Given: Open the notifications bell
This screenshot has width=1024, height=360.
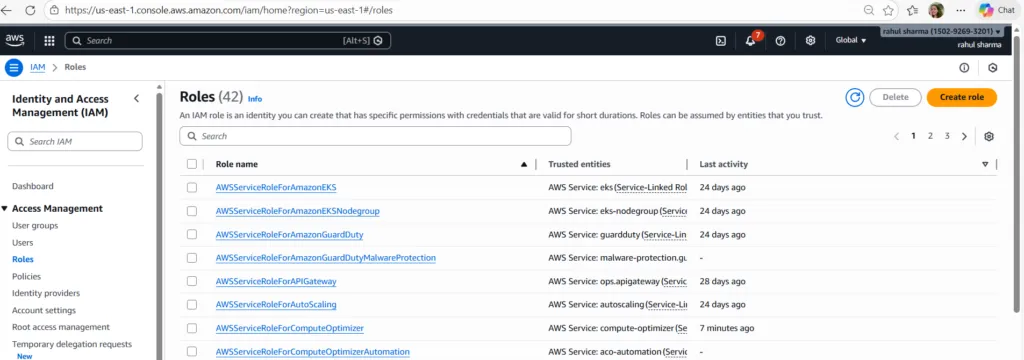Looking at the screenshot, I should 750,41.
